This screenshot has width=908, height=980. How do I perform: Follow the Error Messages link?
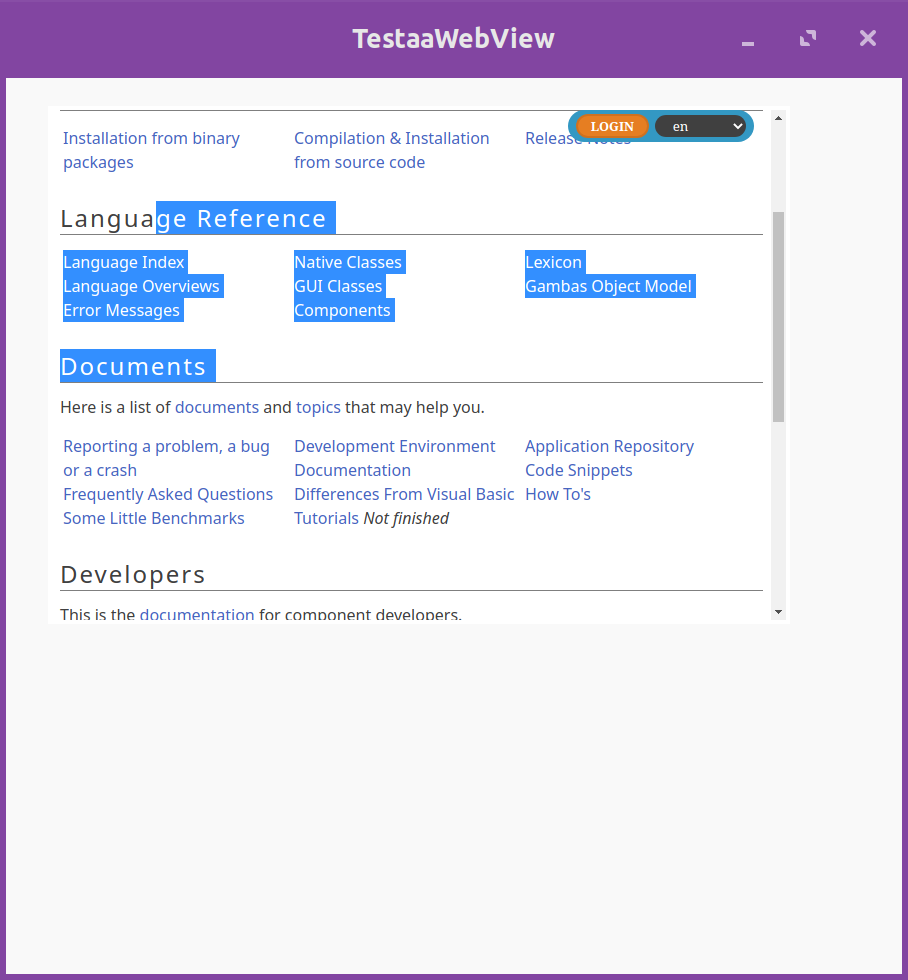tap(121, 310)
